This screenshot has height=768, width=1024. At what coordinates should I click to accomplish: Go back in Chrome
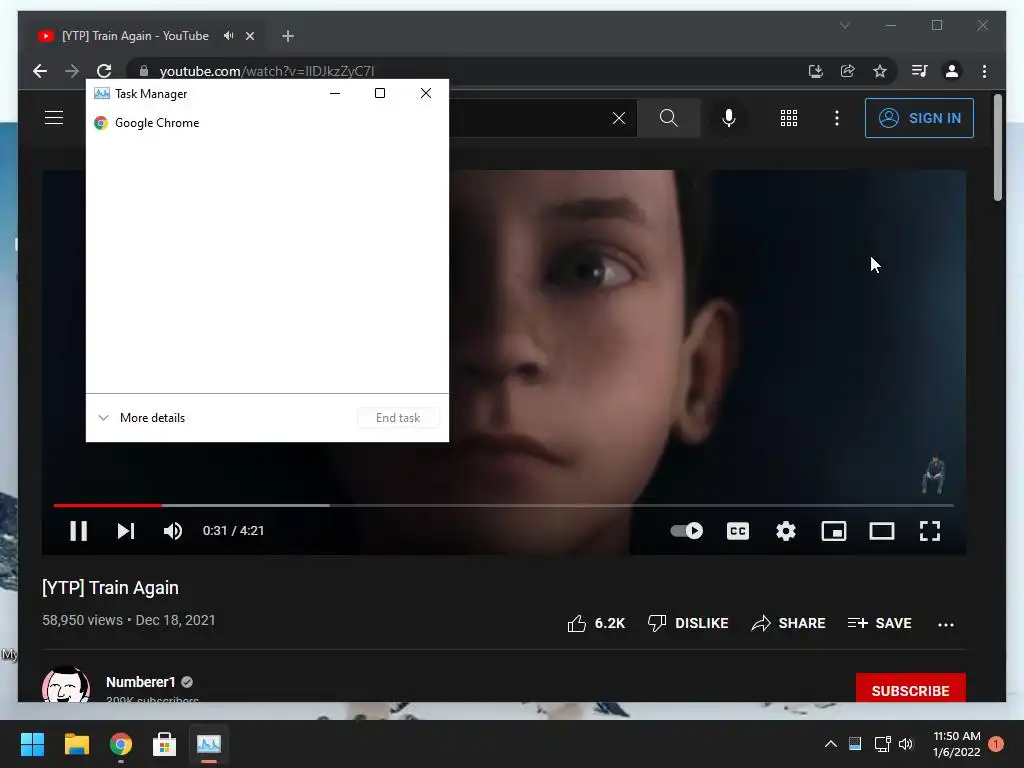tap(40, 71)
